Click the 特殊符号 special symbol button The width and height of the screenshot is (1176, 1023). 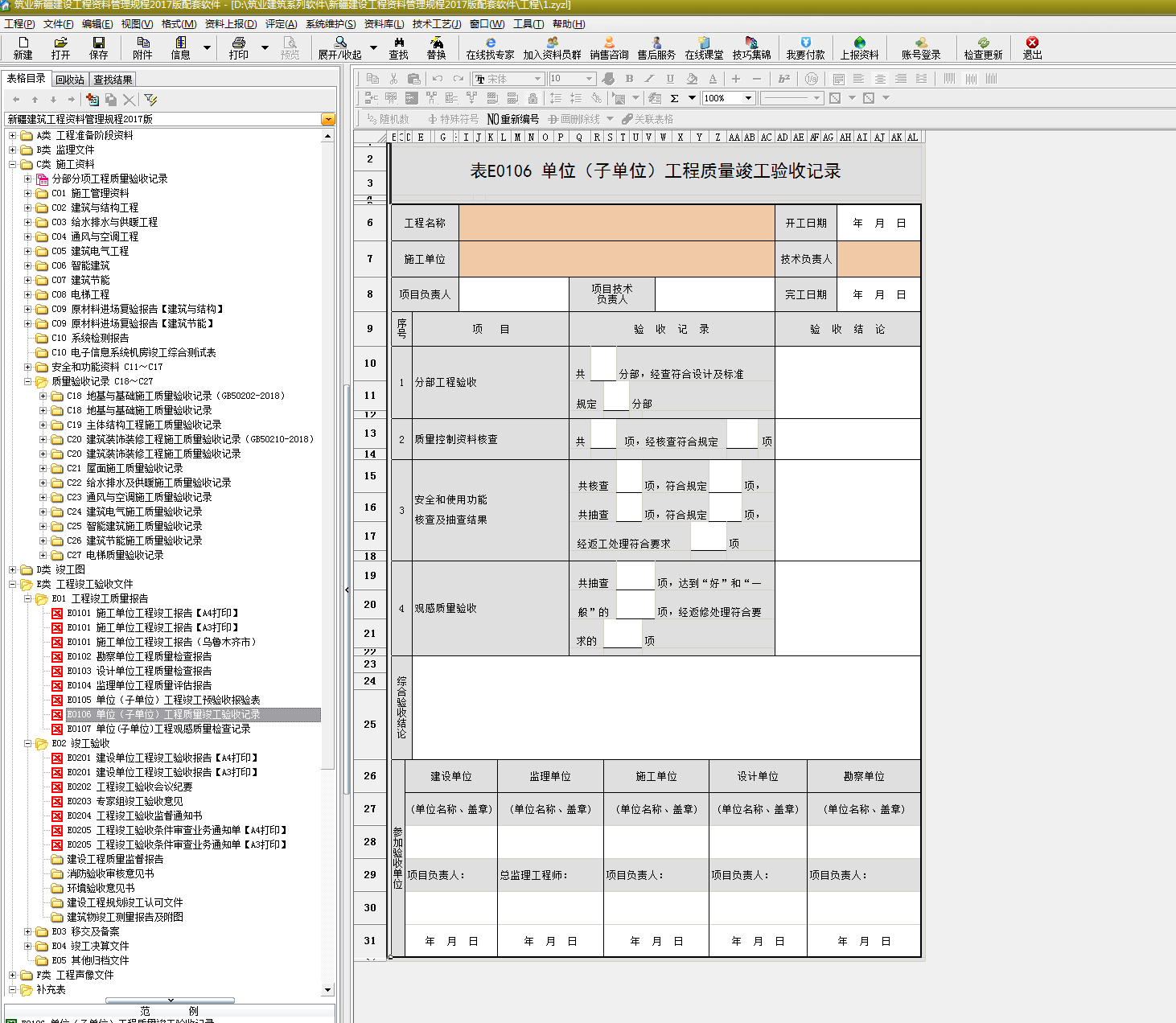pos(453,119)
